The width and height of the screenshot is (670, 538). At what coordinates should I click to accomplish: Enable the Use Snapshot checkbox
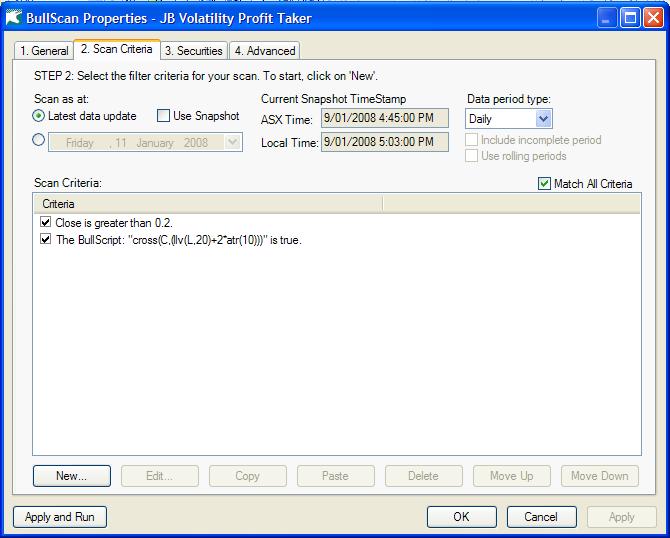click(x=164, y=117)
